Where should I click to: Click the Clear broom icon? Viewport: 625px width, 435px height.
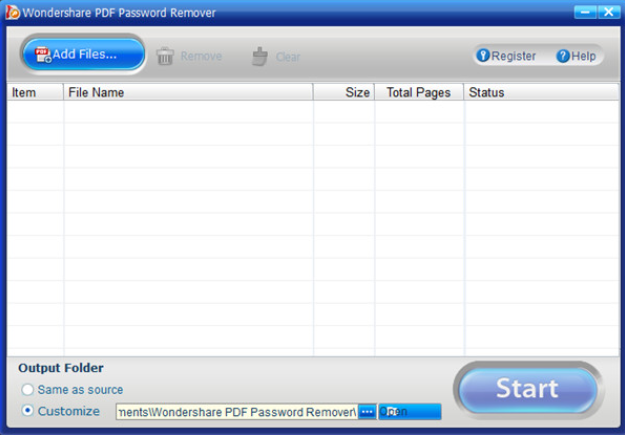coord(260,57)
